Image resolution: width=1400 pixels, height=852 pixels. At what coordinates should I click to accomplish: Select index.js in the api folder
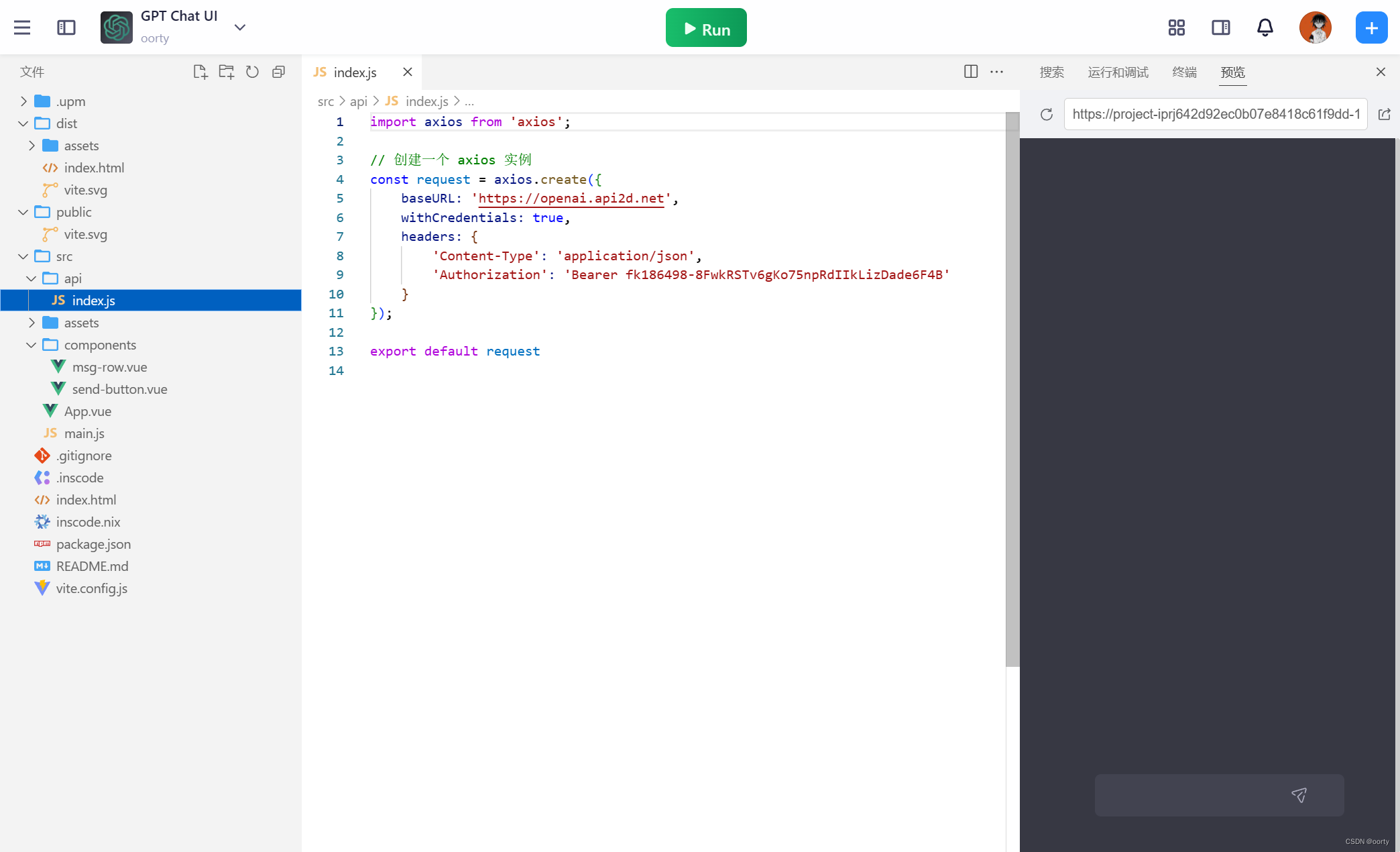point(151,301)
